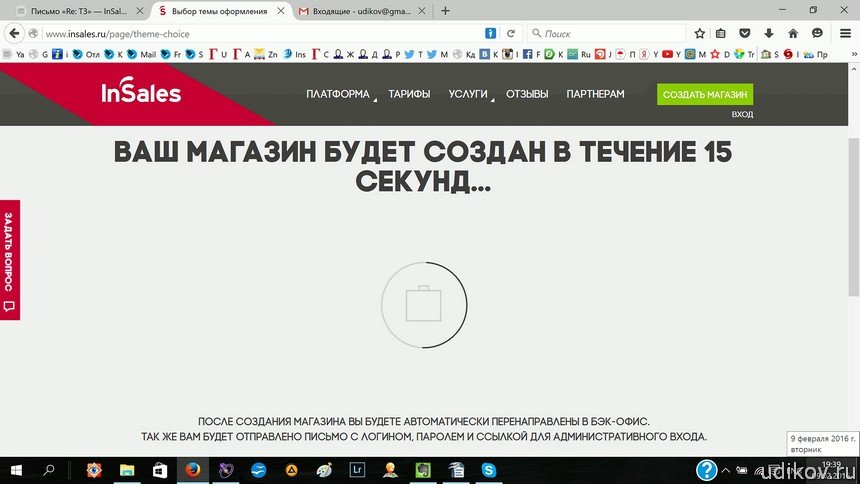
Task: Click the InSales logo
Action: pyautogui.click(x=141, y=93)
